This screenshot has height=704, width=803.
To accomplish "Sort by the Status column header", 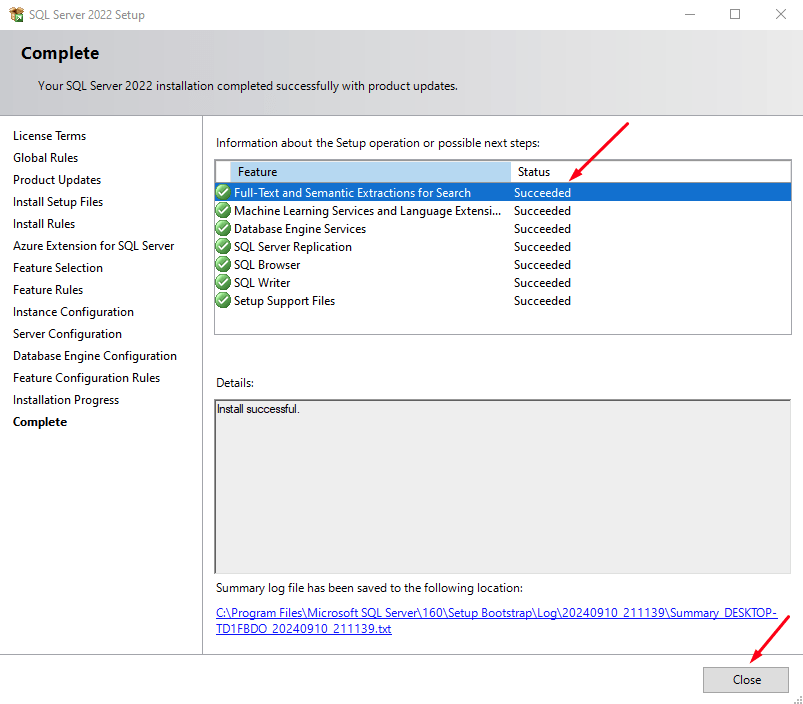I will pyautogui.click(x=650, y=172).
